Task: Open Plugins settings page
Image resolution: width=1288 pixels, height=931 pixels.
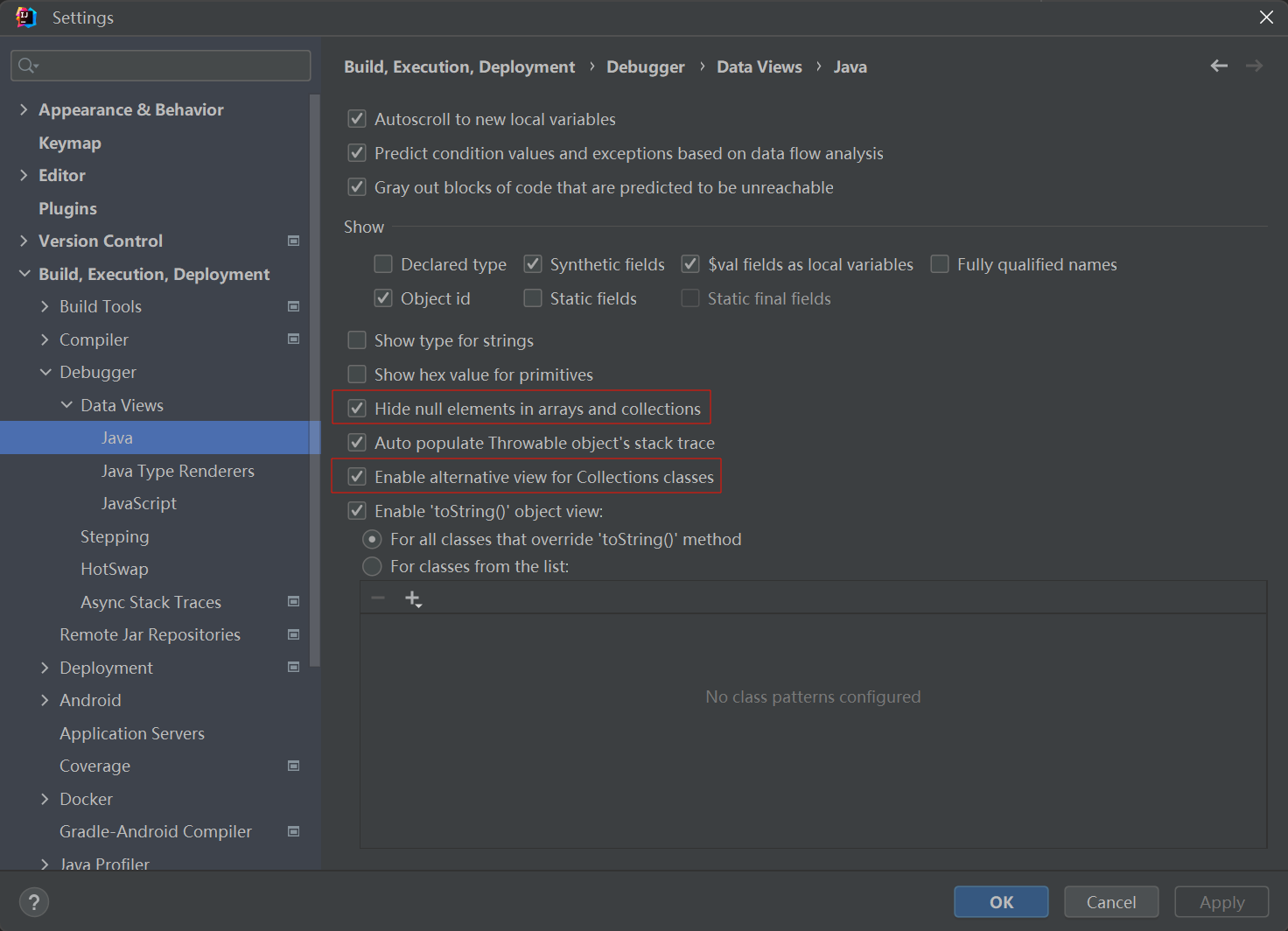Action: (x=67, y=208)
